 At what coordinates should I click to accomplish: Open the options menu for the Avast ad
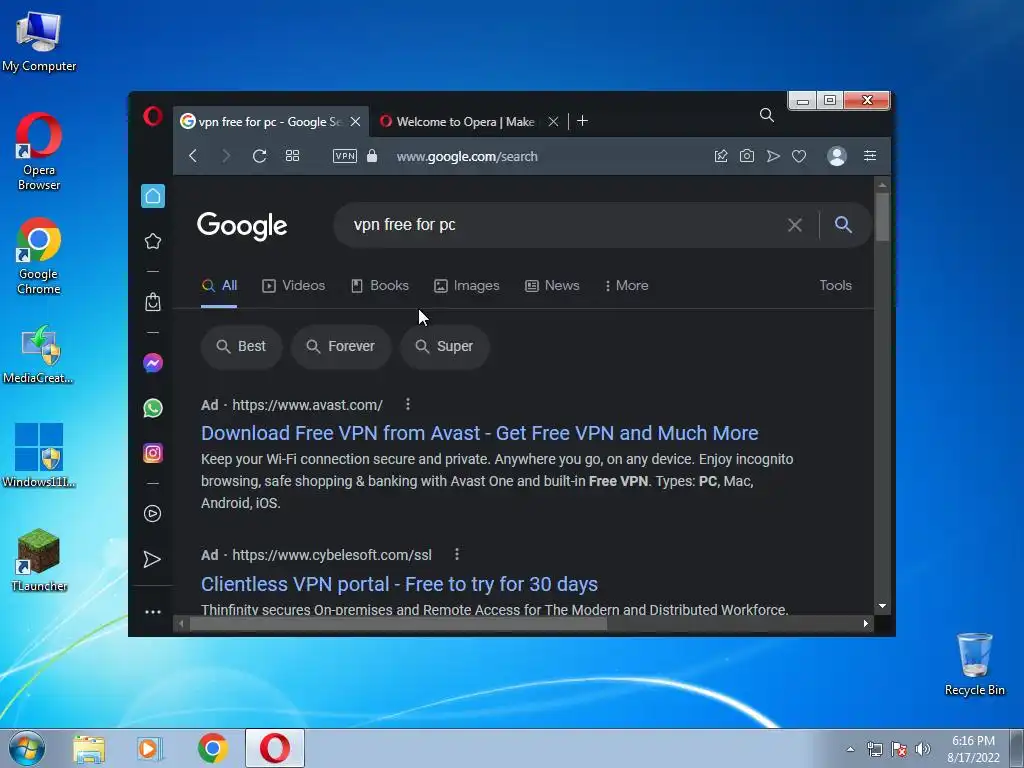pyautogui.click(x=408, y=404)
